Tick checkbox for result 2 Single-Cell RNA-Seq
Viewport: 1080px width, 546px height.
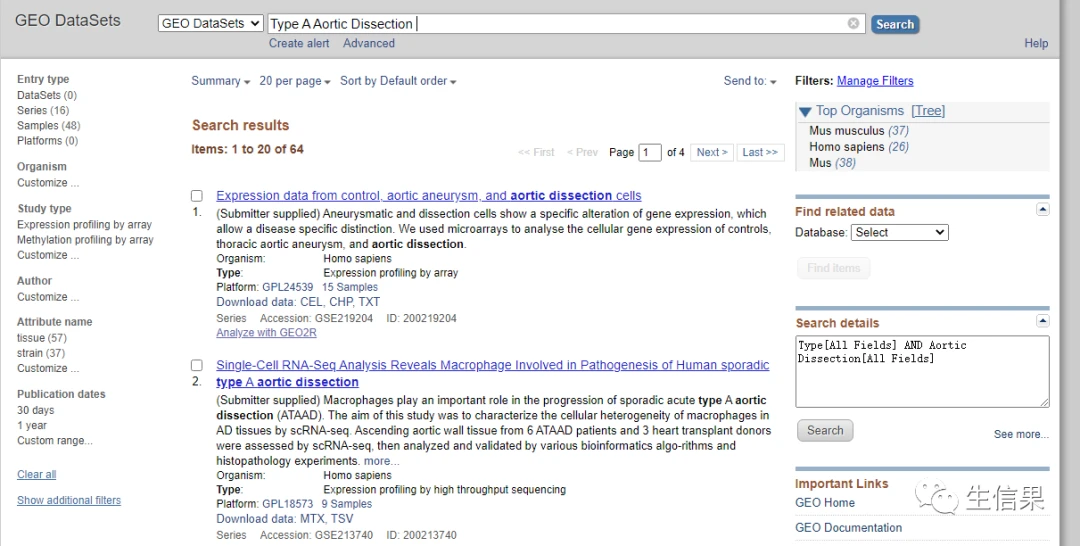point(197,366)
